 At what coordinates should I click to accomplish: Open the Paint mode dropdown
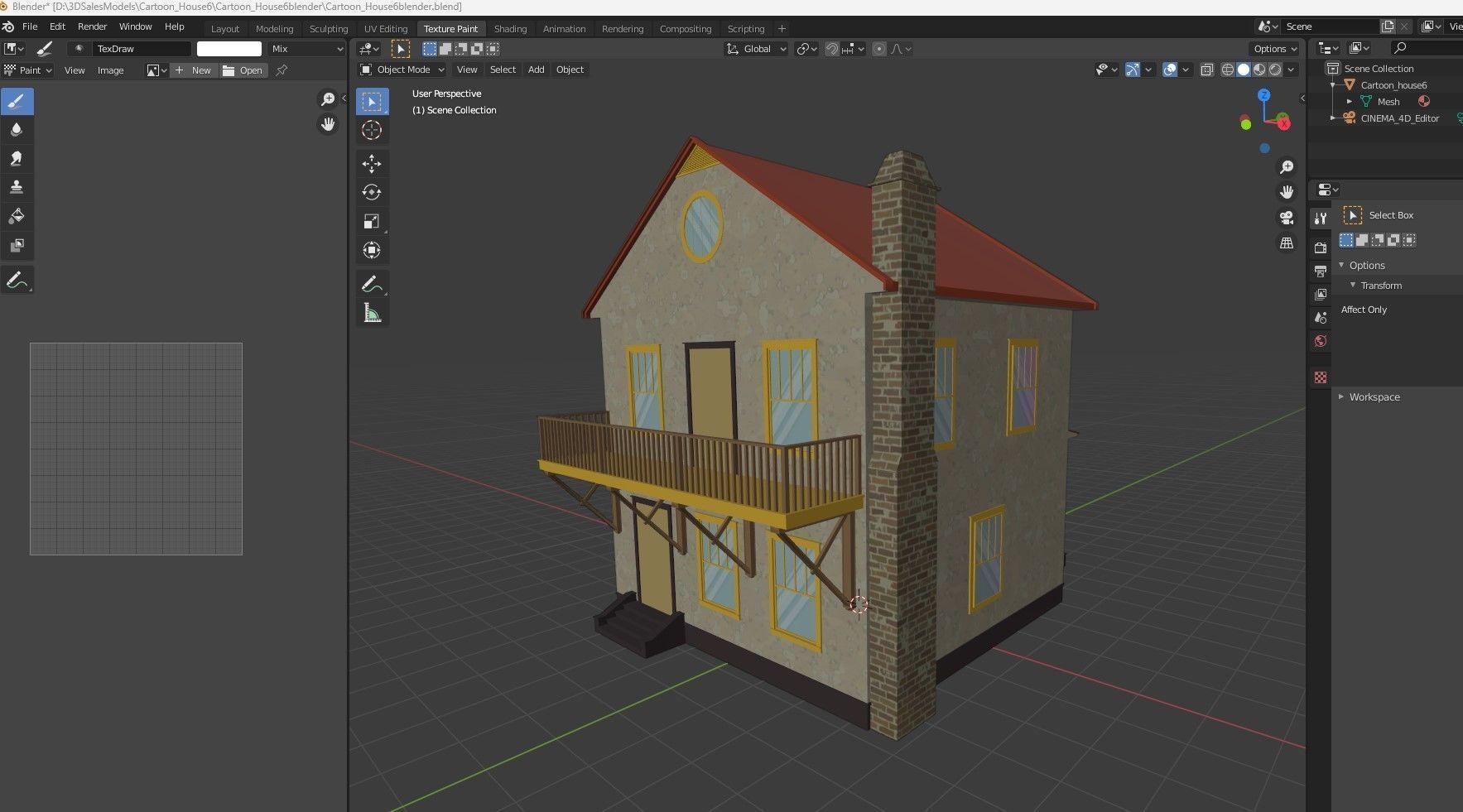pos(28,70)
